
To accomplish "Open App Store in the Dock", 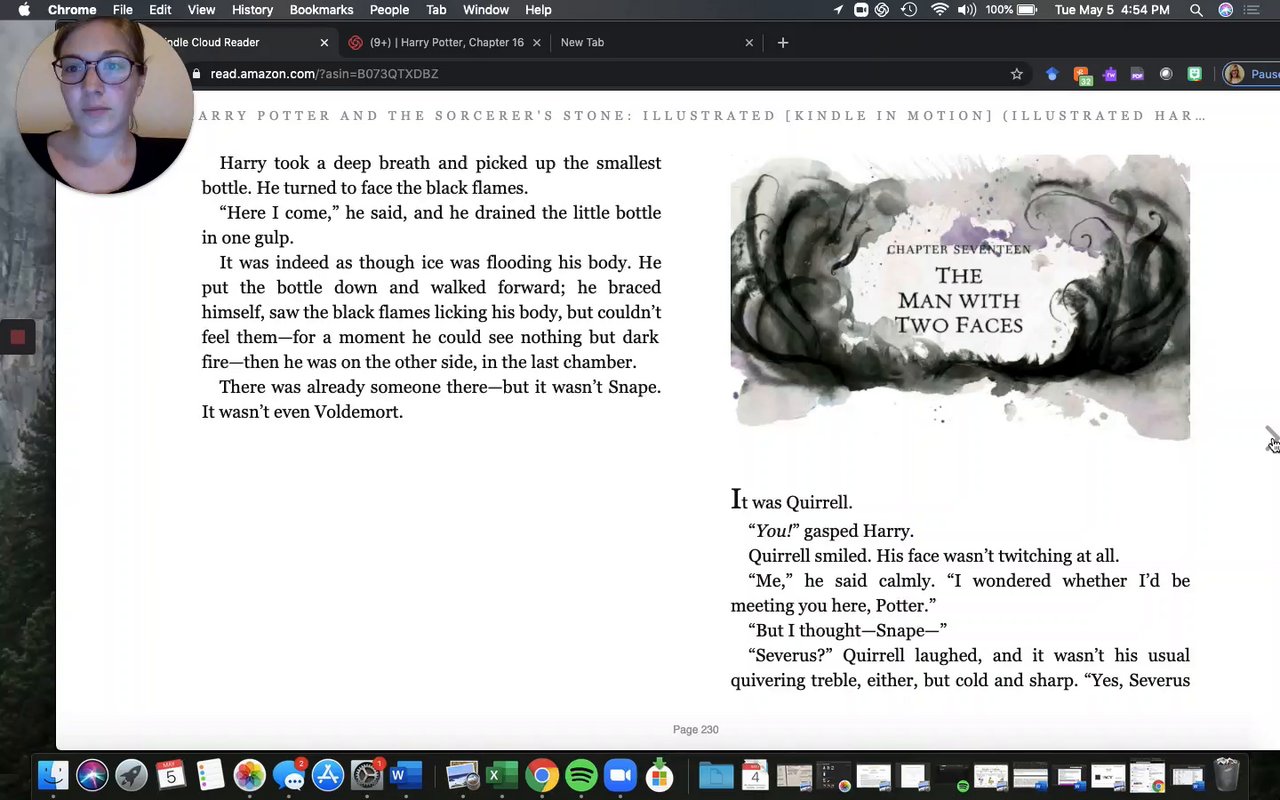I will click(328, 775).
